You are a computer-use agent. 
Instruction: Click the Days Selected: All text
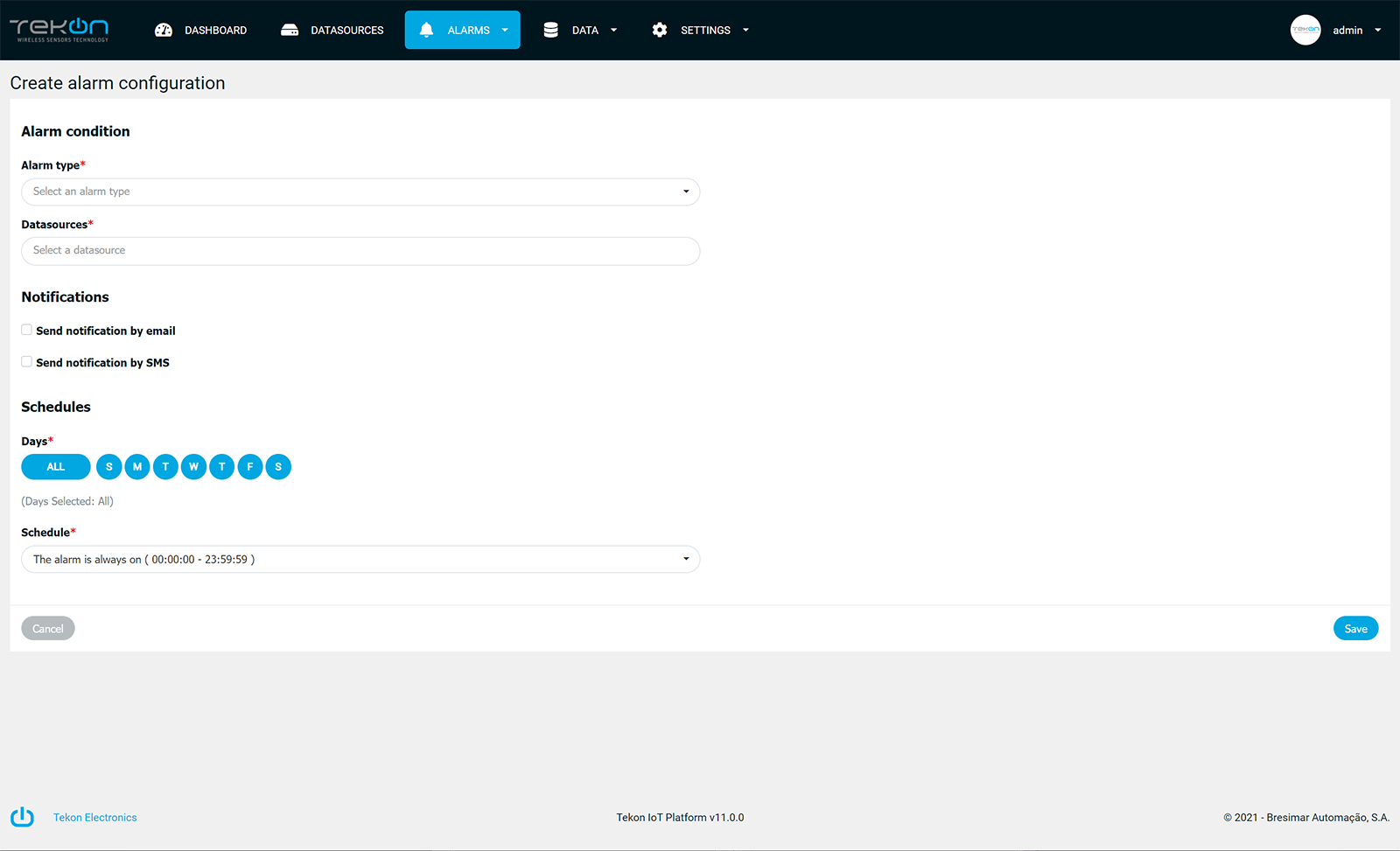click(67, 501)
